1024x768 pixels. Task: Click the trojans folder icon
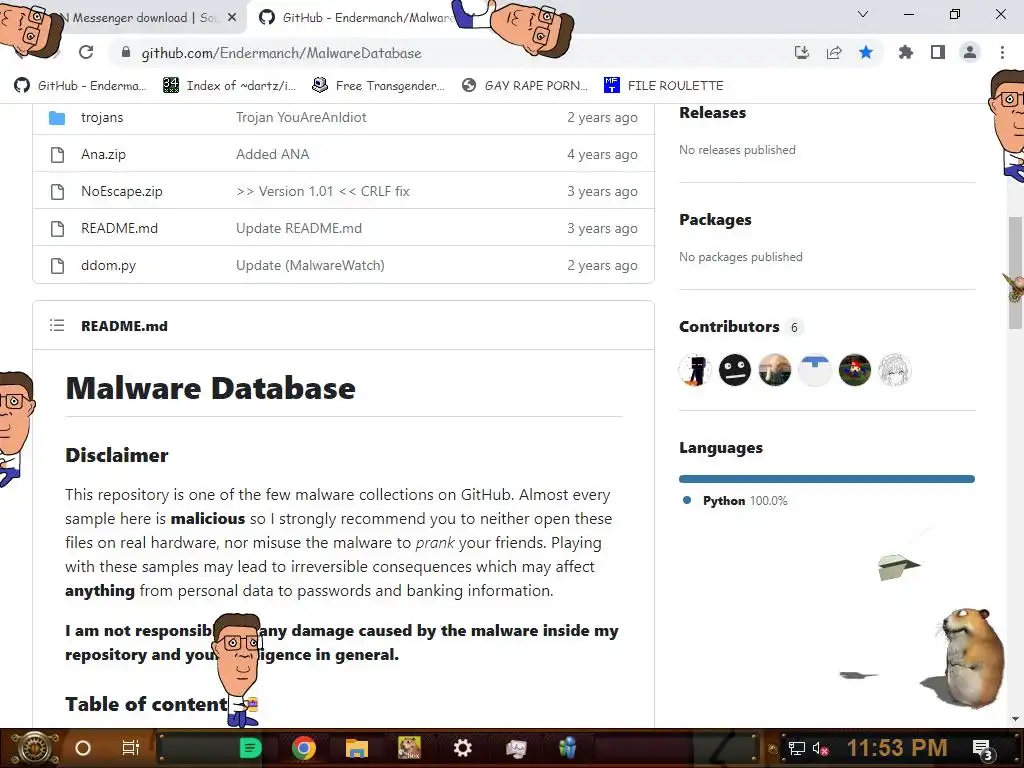[x=57, y=118]
